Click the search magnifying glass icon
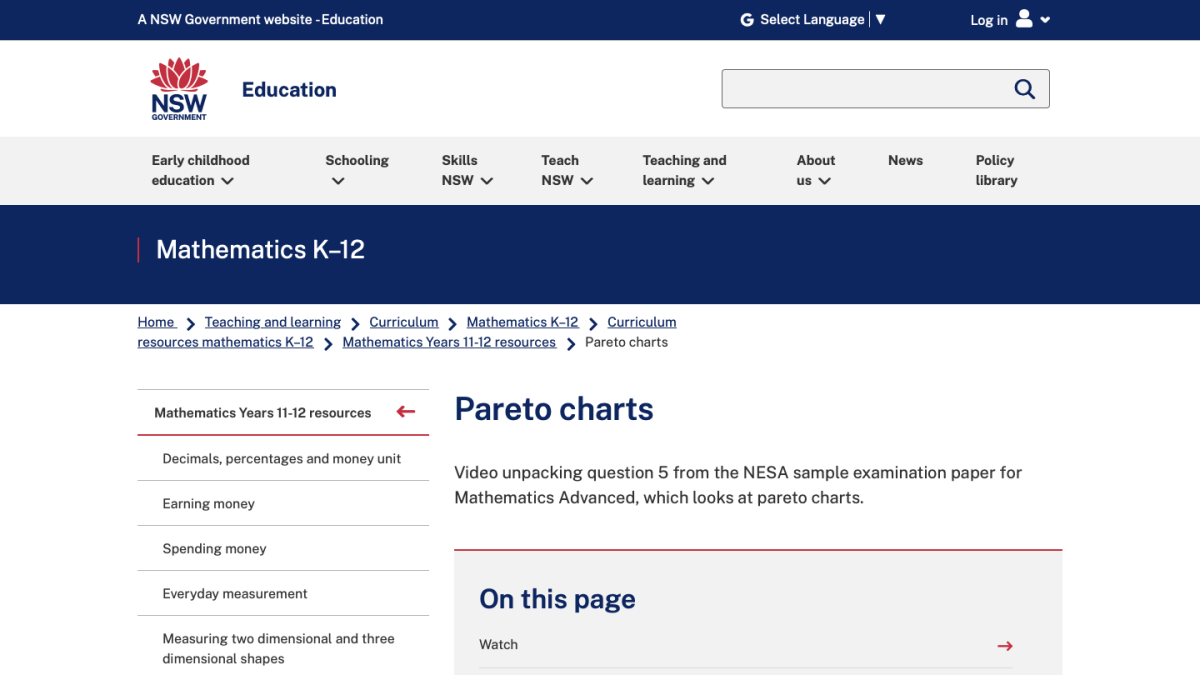The height and width of the screenshot is (675, 1200). click(1024, 88)
